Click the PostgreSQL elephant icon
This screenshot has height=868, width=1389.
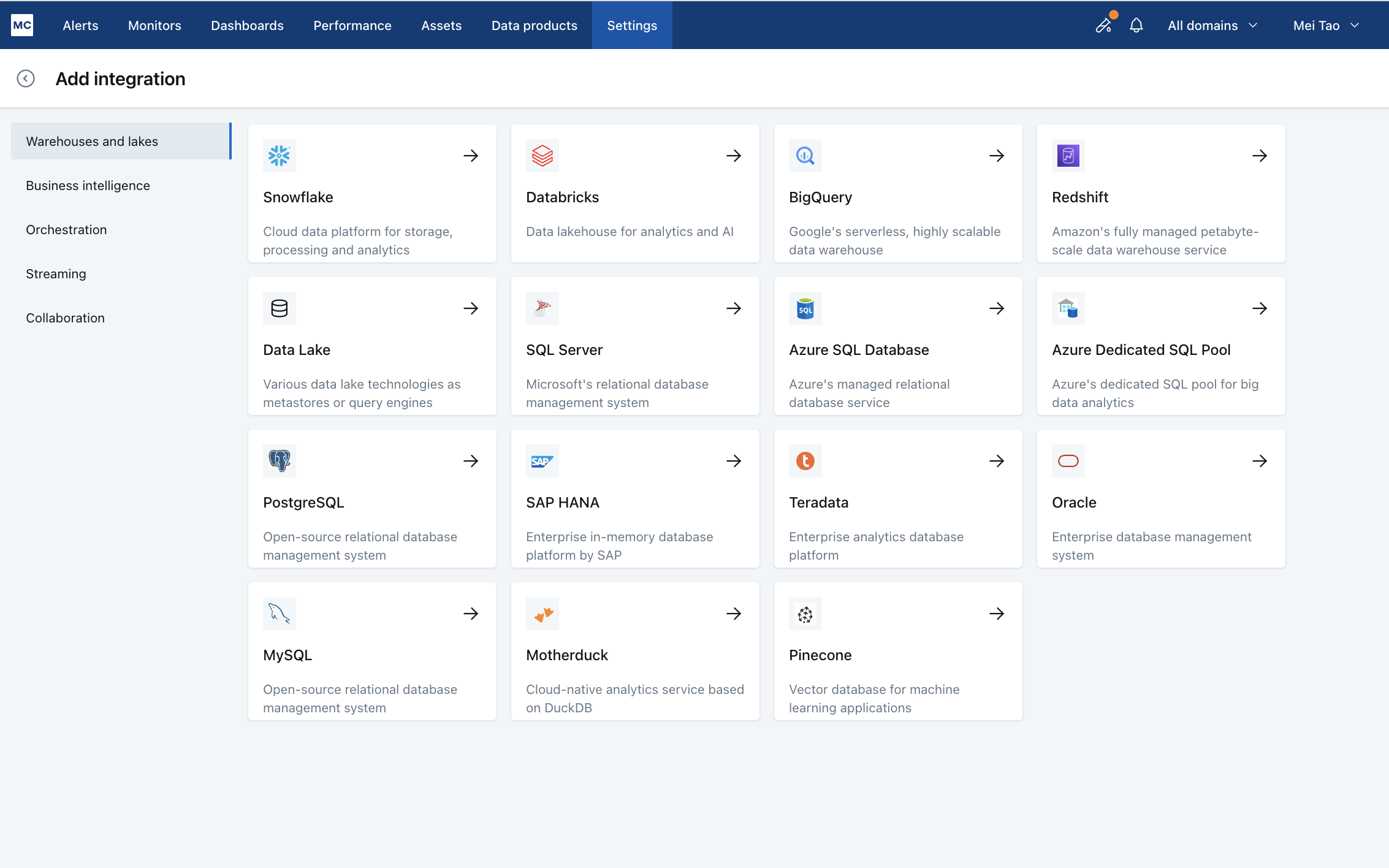[280, 461]
